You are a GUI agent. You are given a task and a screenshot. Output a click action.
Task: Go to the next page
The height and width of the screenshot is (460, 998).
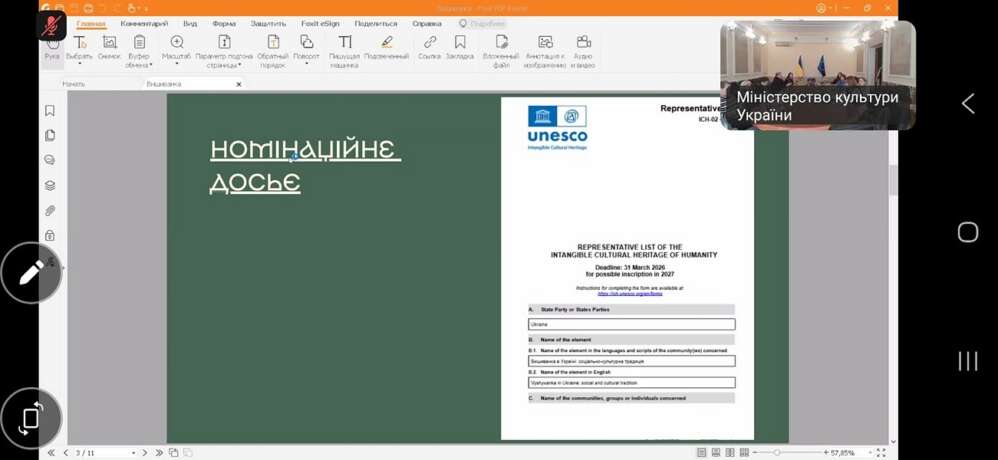coord(144,452)
